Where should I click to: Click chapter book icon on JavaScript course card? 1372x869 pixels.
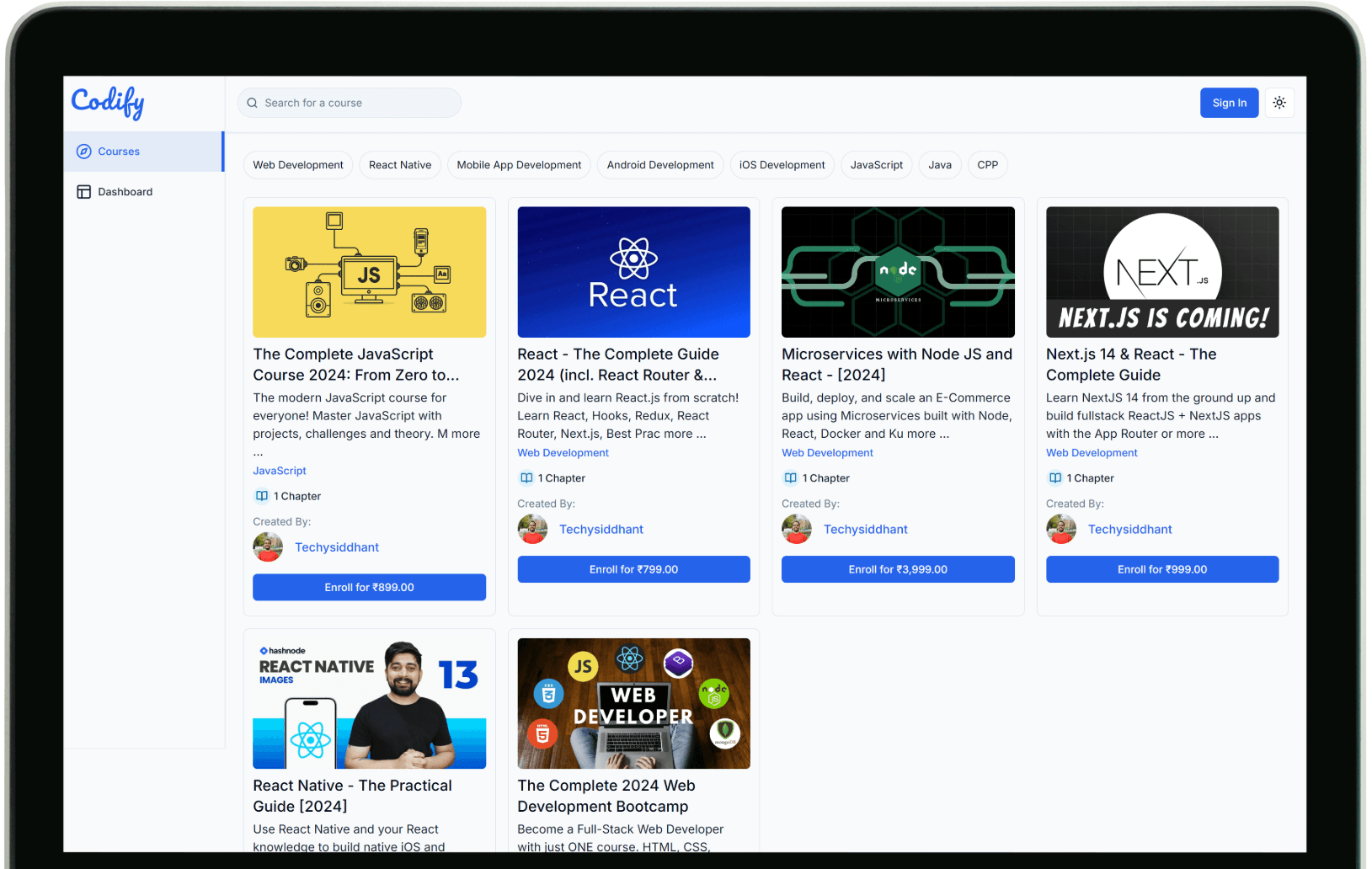tap(262, 496)
